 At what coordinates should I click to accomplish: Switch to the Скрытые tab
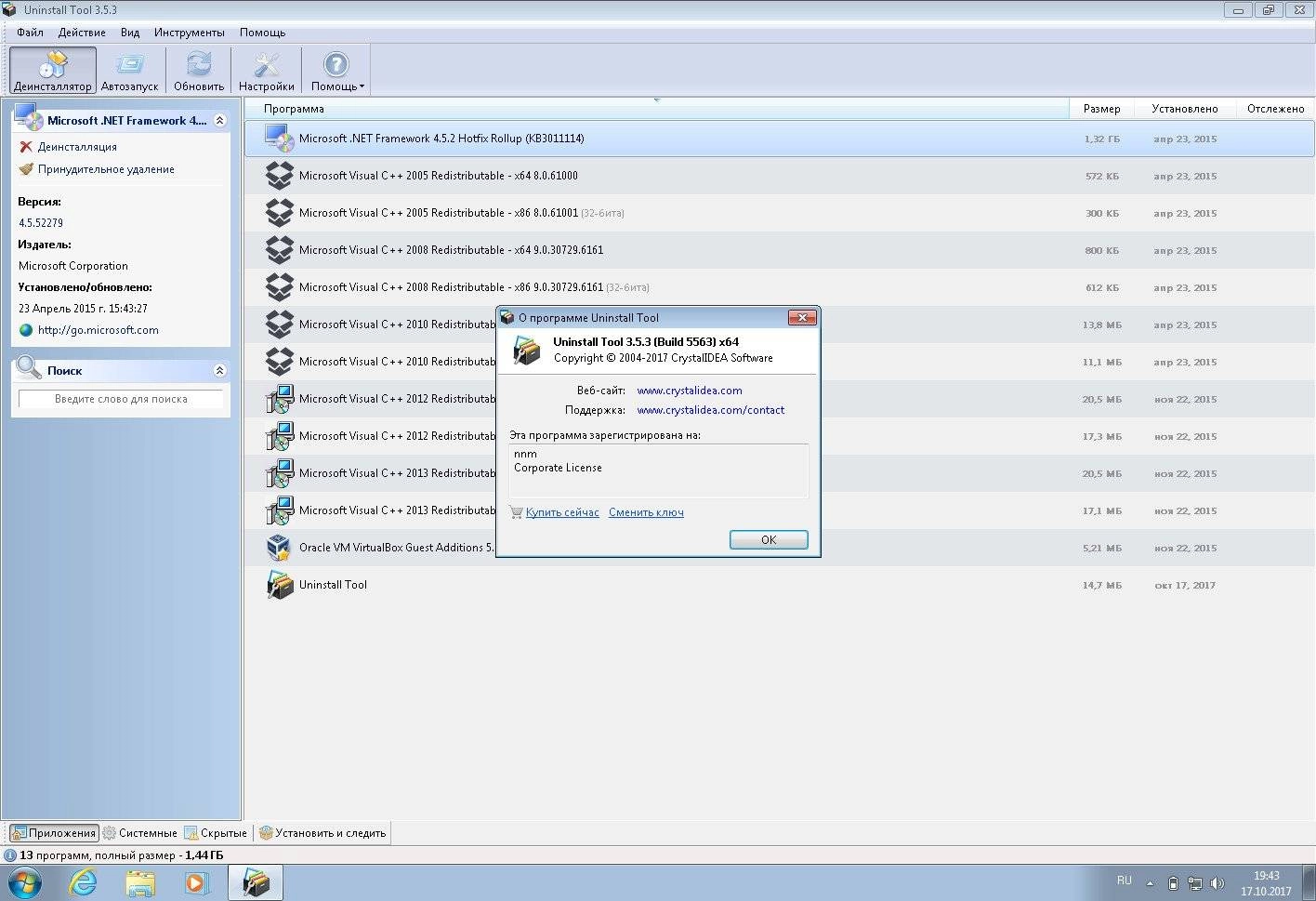point(216,833)
